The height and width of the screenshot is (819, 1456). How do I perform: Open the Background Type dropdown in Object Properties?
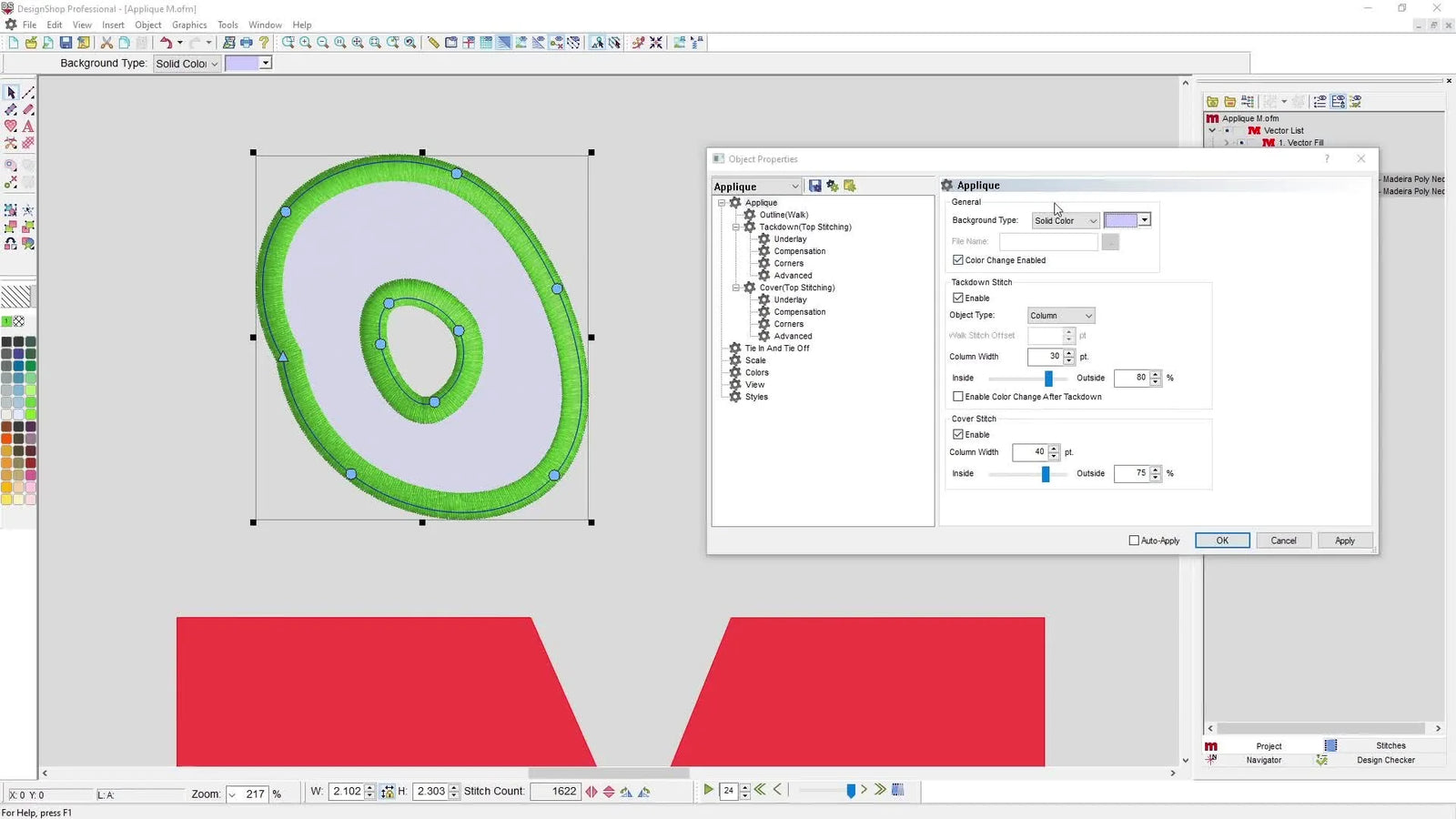1093,220
